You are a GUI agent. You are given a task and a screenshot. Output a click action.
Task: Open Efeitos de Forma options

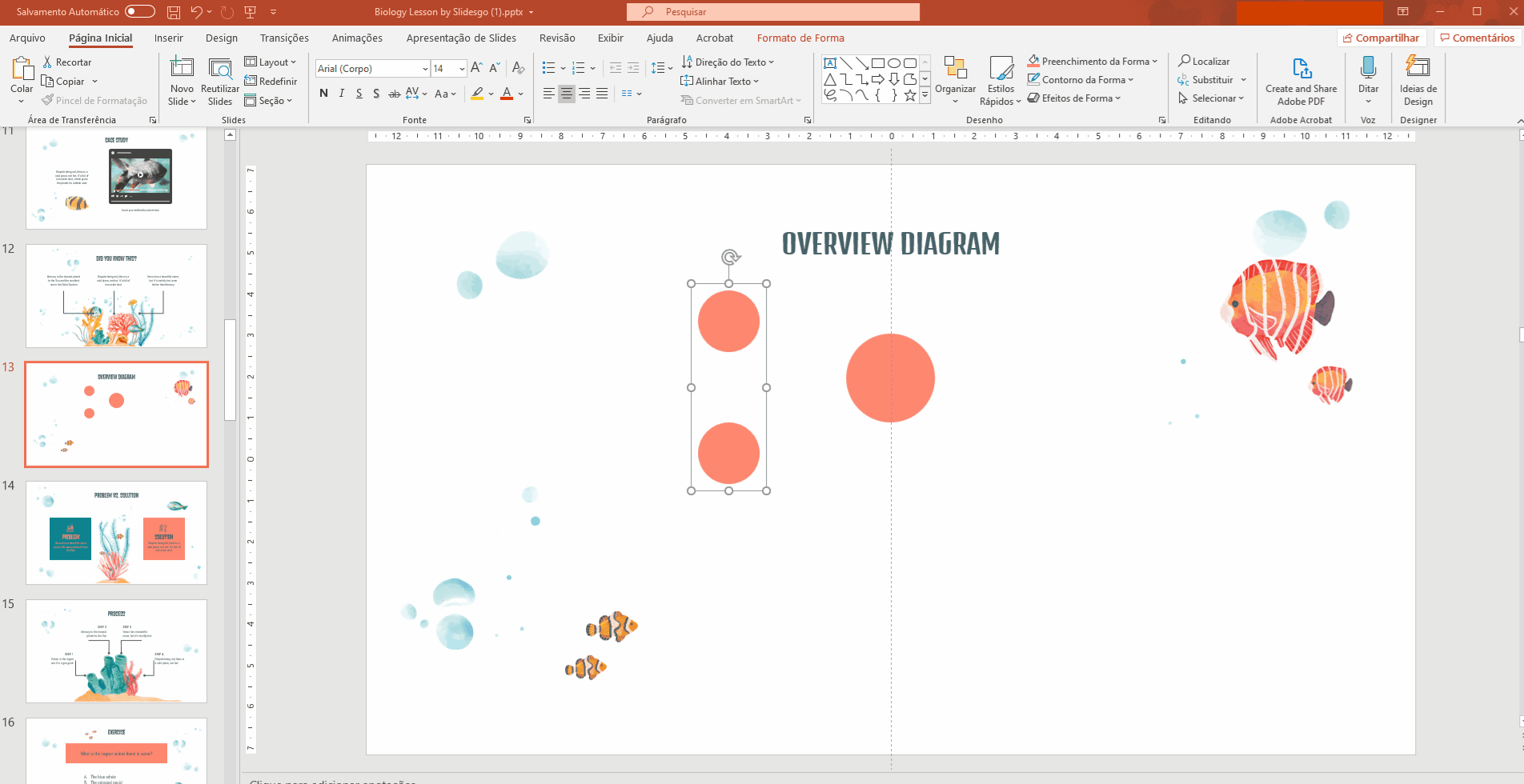[1074, 98]
